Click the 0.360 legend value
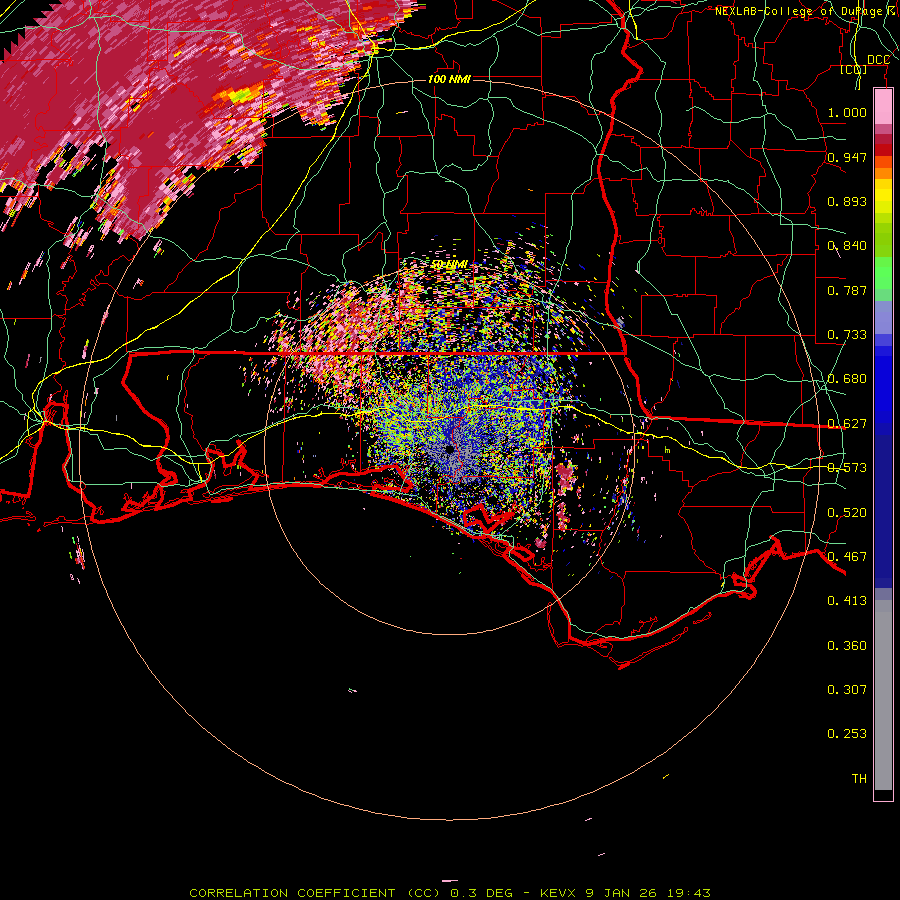Viewport: 900px width, 900px height. (847, 646)
